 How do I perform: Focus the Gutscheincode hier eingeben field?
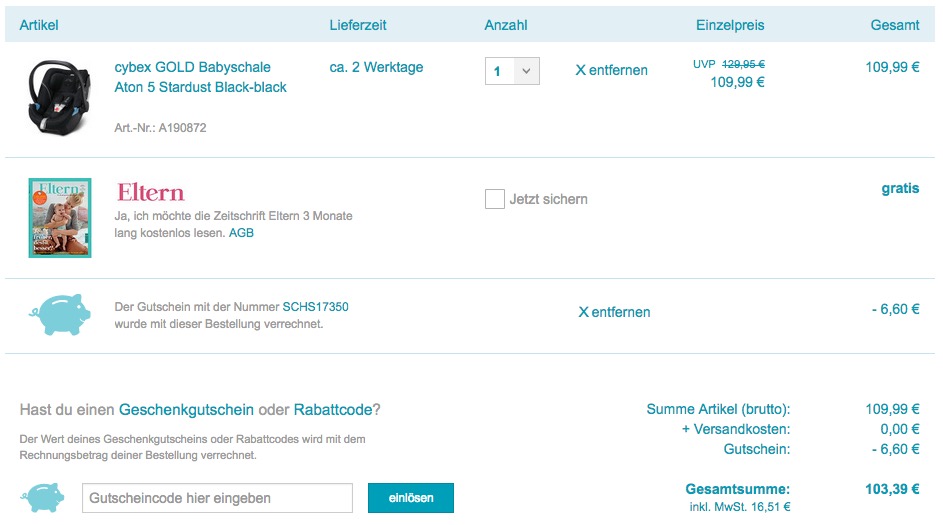click(x=217, y=498)
